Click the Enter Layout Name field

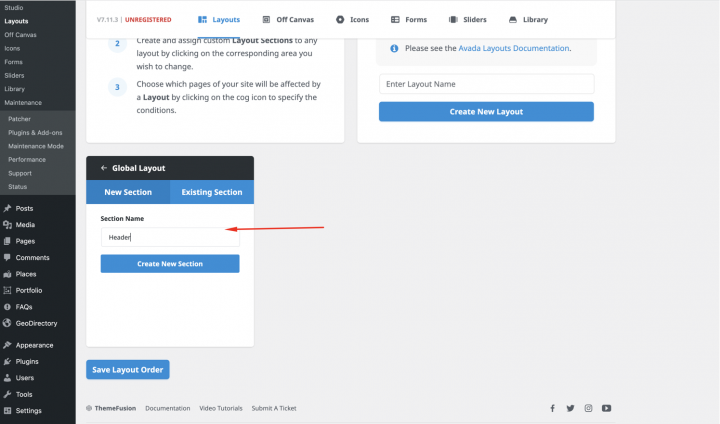tap(486, 84)
